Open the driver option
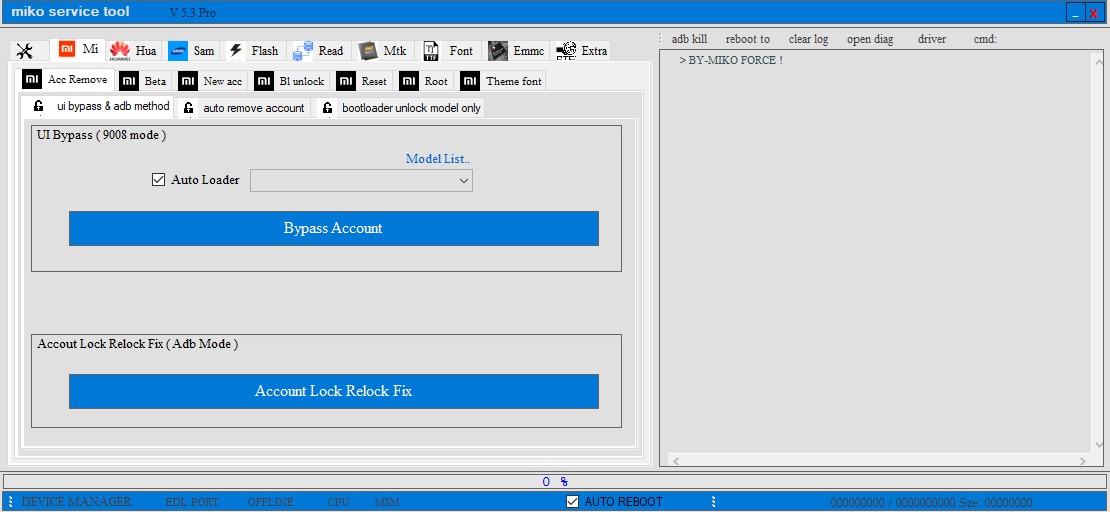 (x=932, y=39)
